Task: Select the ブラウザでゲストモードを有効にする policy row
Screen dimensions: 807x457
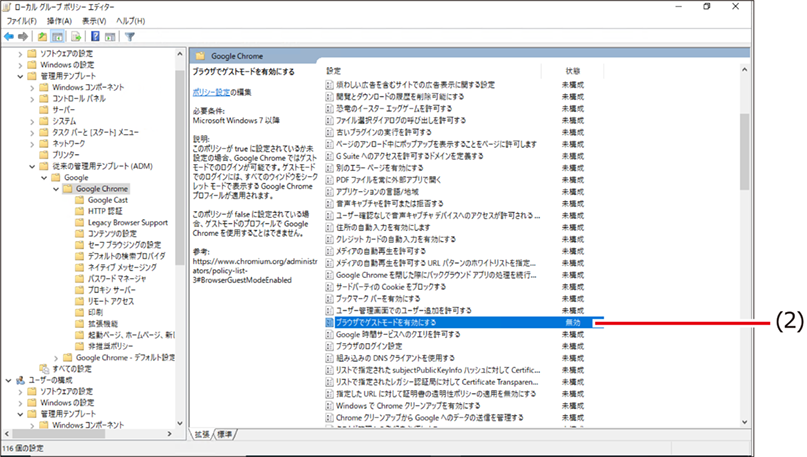Action: pos(464,323)
